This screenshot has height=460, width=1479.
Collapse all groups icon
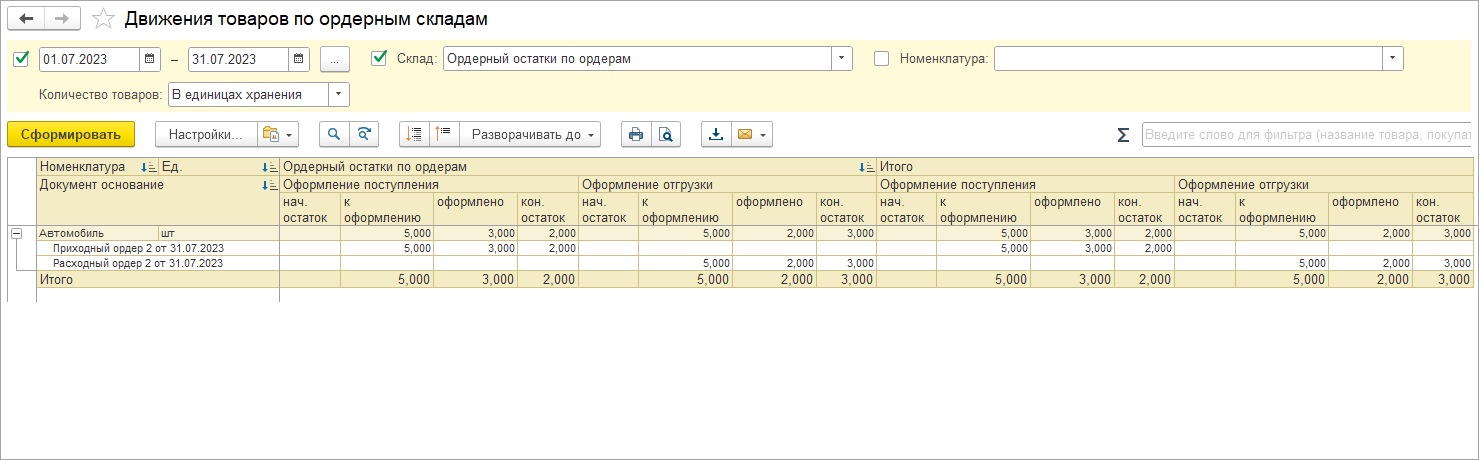pyautogui.click(x=414, y=134)
